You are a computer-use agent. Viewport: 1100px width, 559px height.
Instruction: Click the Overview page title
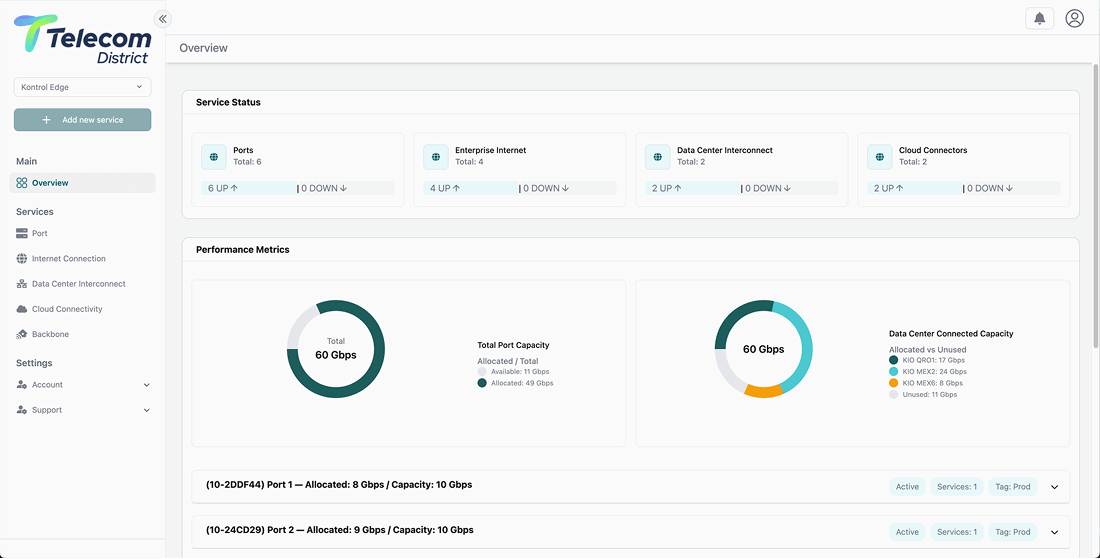(x=203, y=48)
